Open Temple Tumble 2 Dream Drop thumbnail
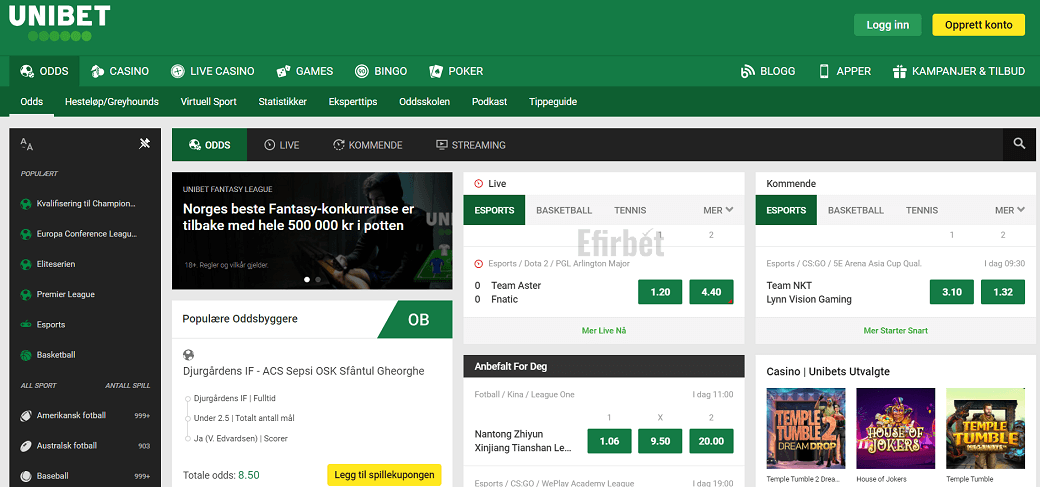Viewport: 1040px width, 487px height. 806,427
